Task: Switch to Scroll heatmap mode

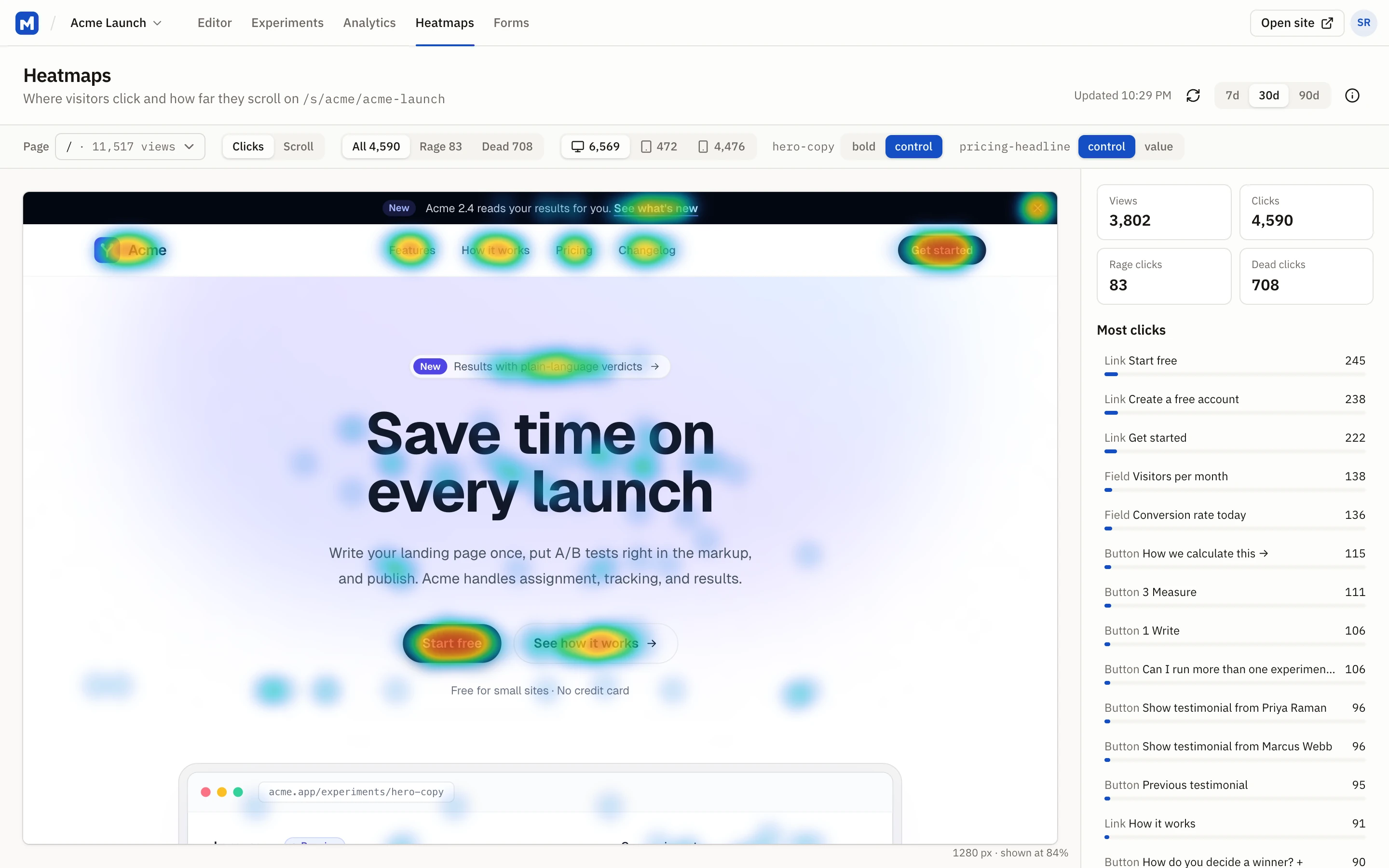Action: tap(299, 147)
